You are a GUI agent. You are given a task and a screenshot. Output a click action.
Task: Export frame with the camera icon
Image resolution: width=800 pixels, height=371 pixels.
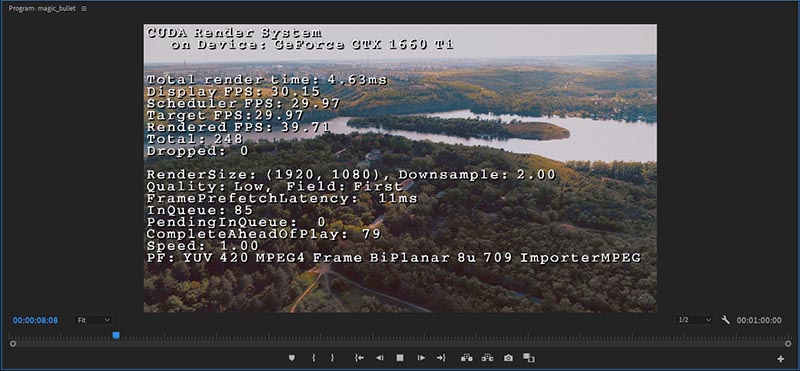(x=508, y=358)
